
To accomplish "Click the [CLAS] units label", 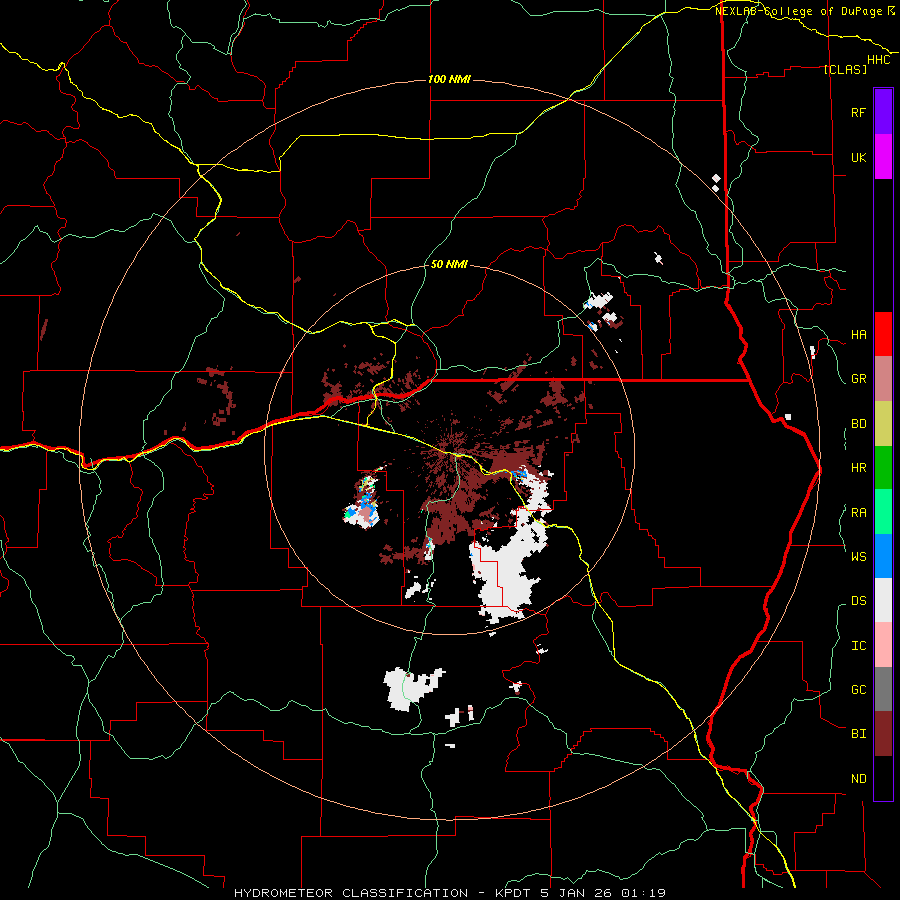I will tap(845, 69).
